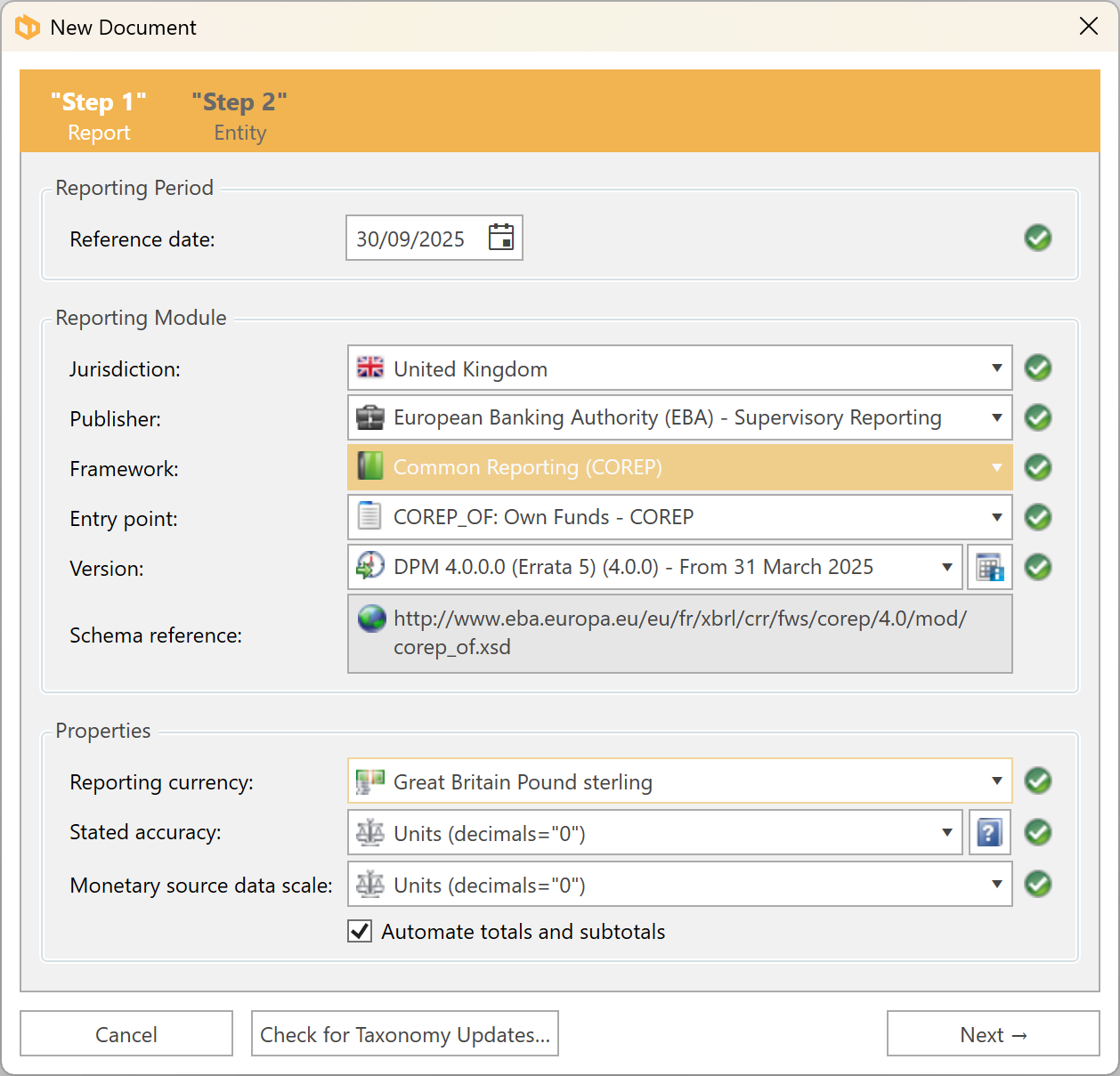Click the briefcase icon in Publisher field
The width and height of the screenshot is (1120, 1076).
[x=370, y=417]
